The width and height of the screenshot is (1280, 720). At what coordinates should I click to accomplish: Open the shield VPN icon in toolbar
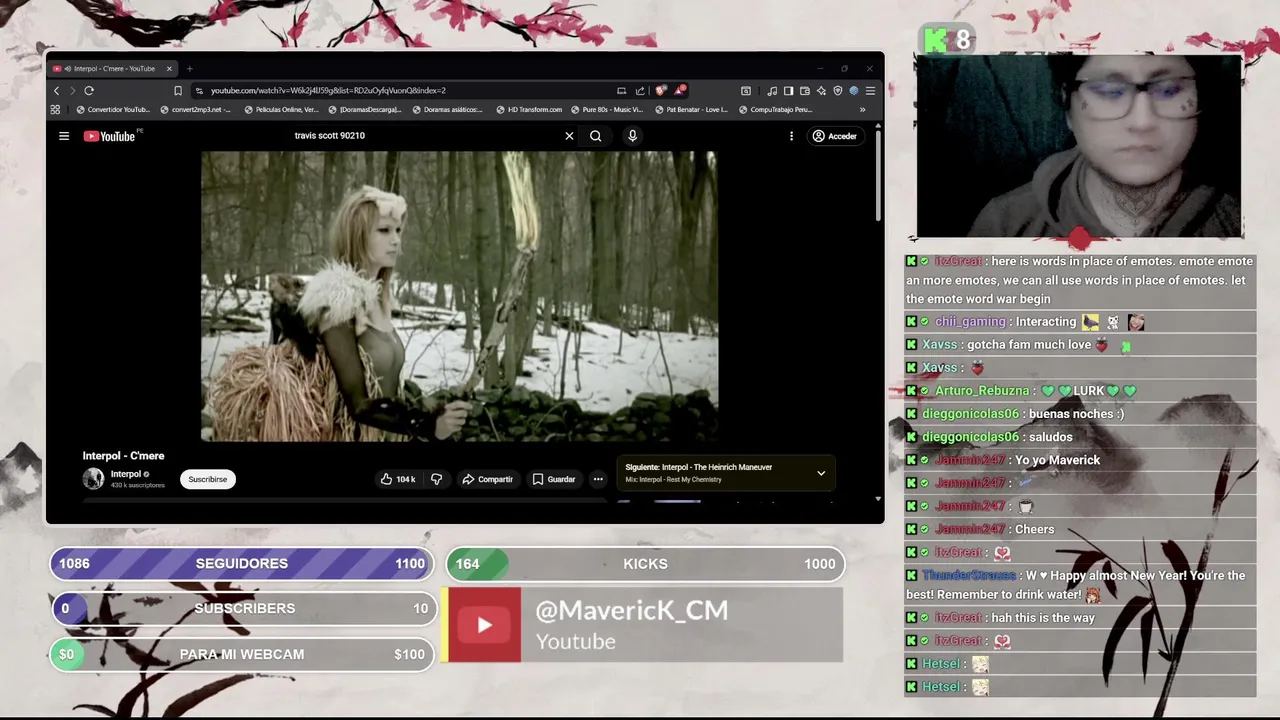click(838, 91)
